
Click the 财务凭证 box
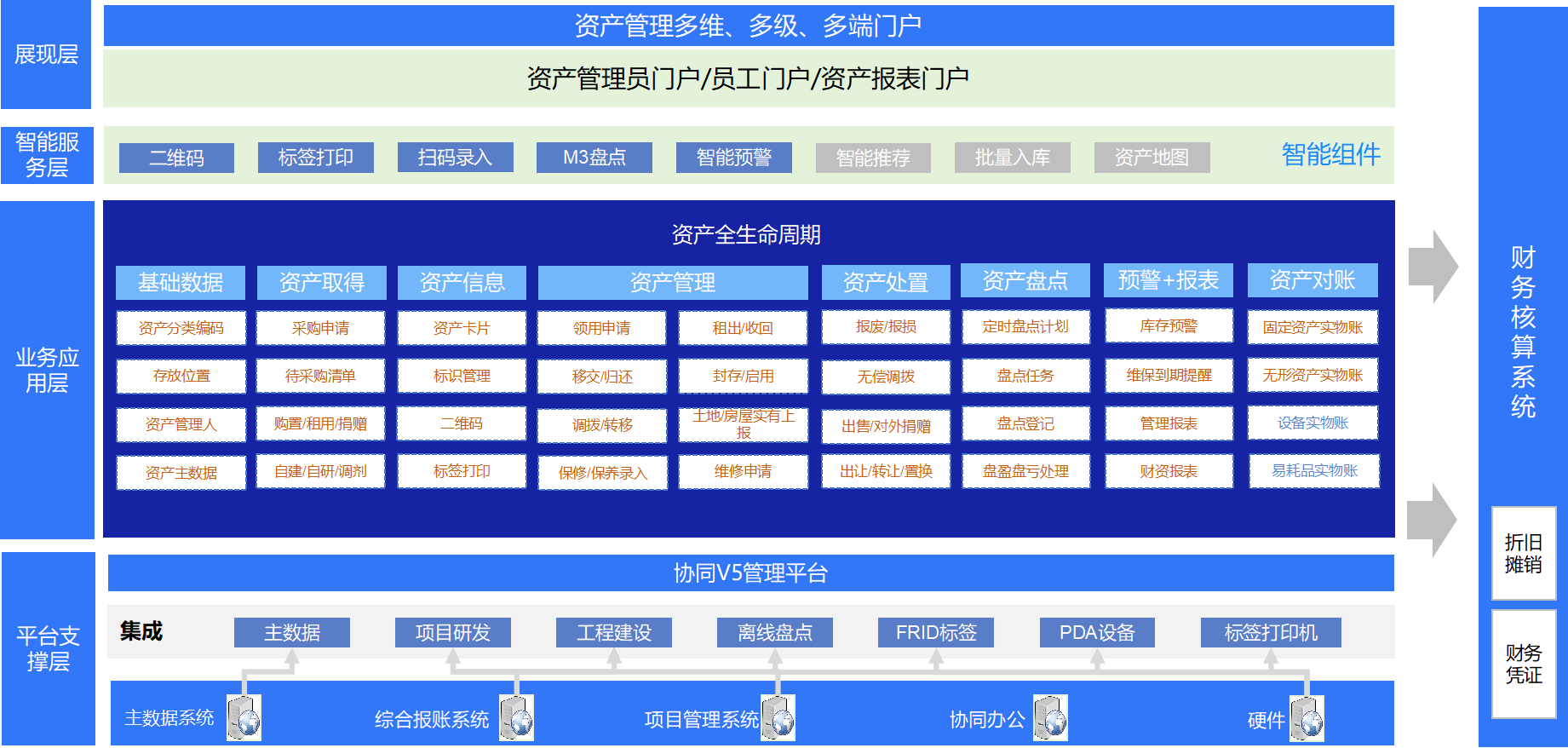pos(1524,664)
